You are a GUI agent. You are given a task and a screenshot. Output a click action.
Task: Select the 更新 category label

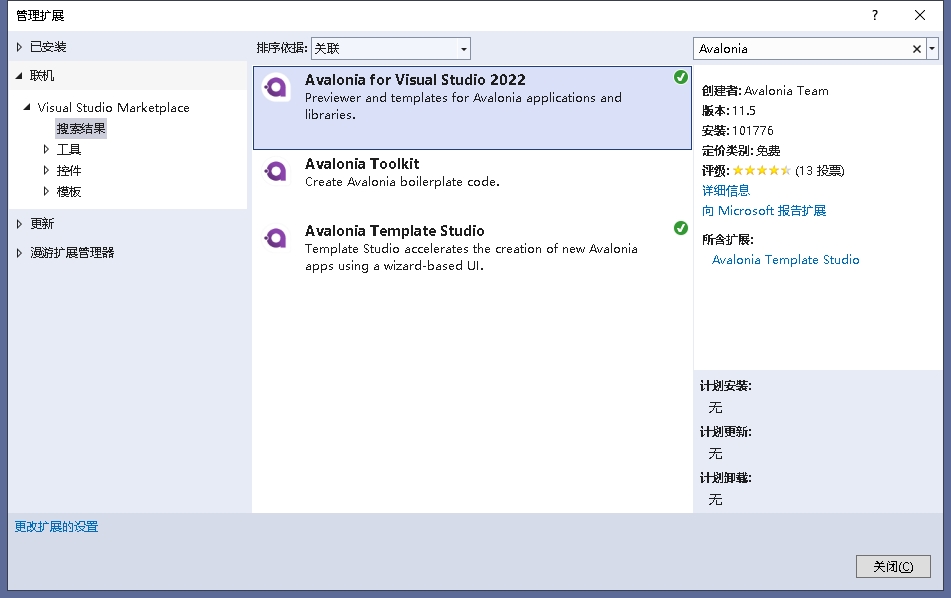[42, 224]
